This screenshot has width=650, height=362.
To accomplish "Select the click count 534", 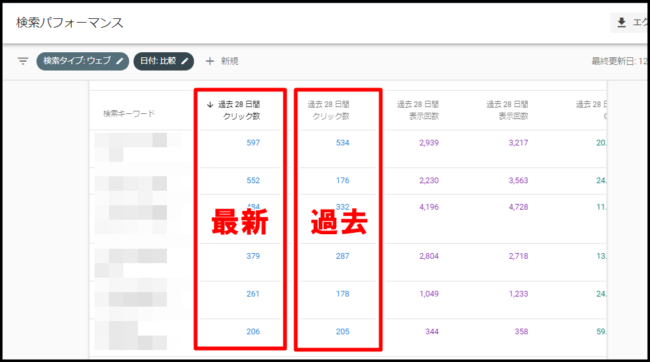I will point(343,143).
